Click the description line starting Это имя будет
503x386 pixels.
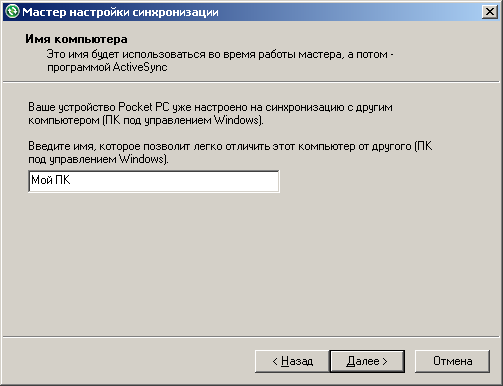(x=220, y=54)
